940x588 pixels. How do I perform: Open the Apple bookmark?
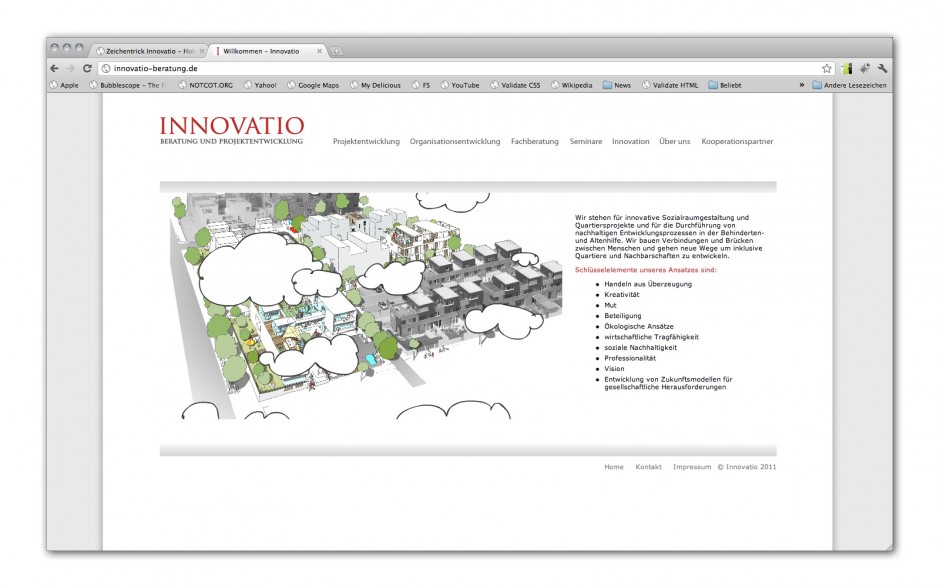point(64,85)
